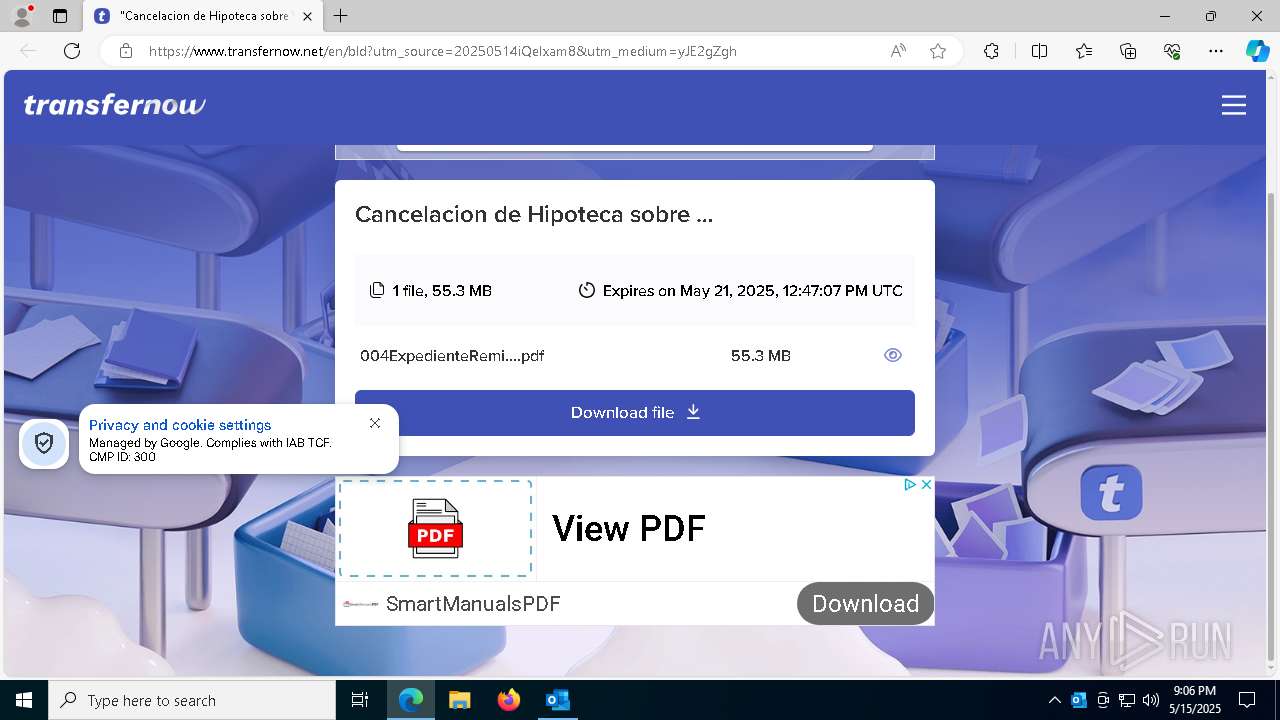
Task: Click the Expires on May 21 text
Action: pyautogui.click(x=752, y=291)
